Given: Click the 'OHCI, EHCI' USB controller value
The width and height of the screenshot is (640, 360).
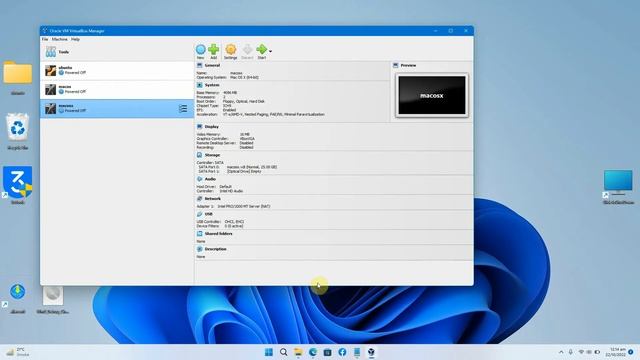Looking at the screenshot, I should click(234, 222).
